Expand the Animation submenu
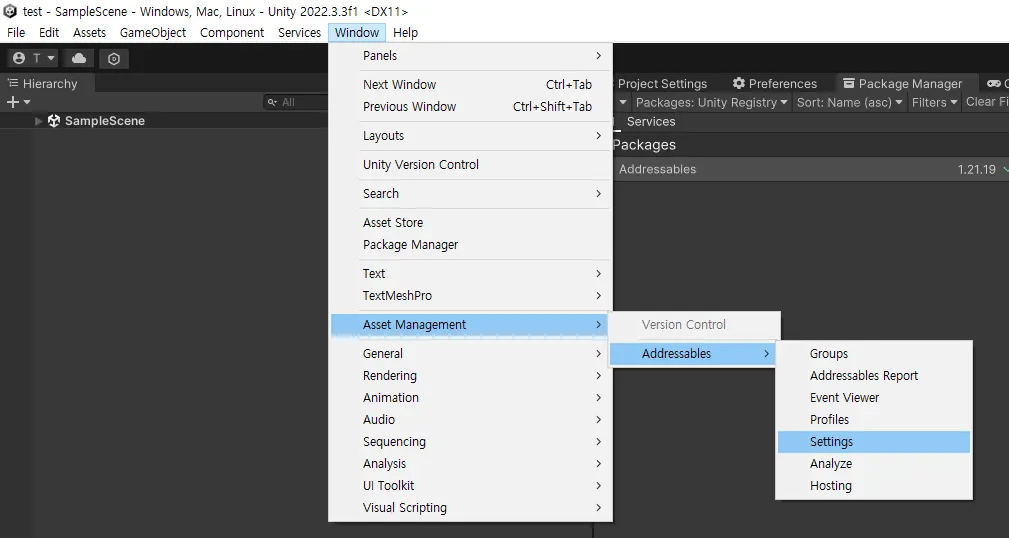Image resolution: width=1009 pixels, height=538 pixels. coord(470,398)
